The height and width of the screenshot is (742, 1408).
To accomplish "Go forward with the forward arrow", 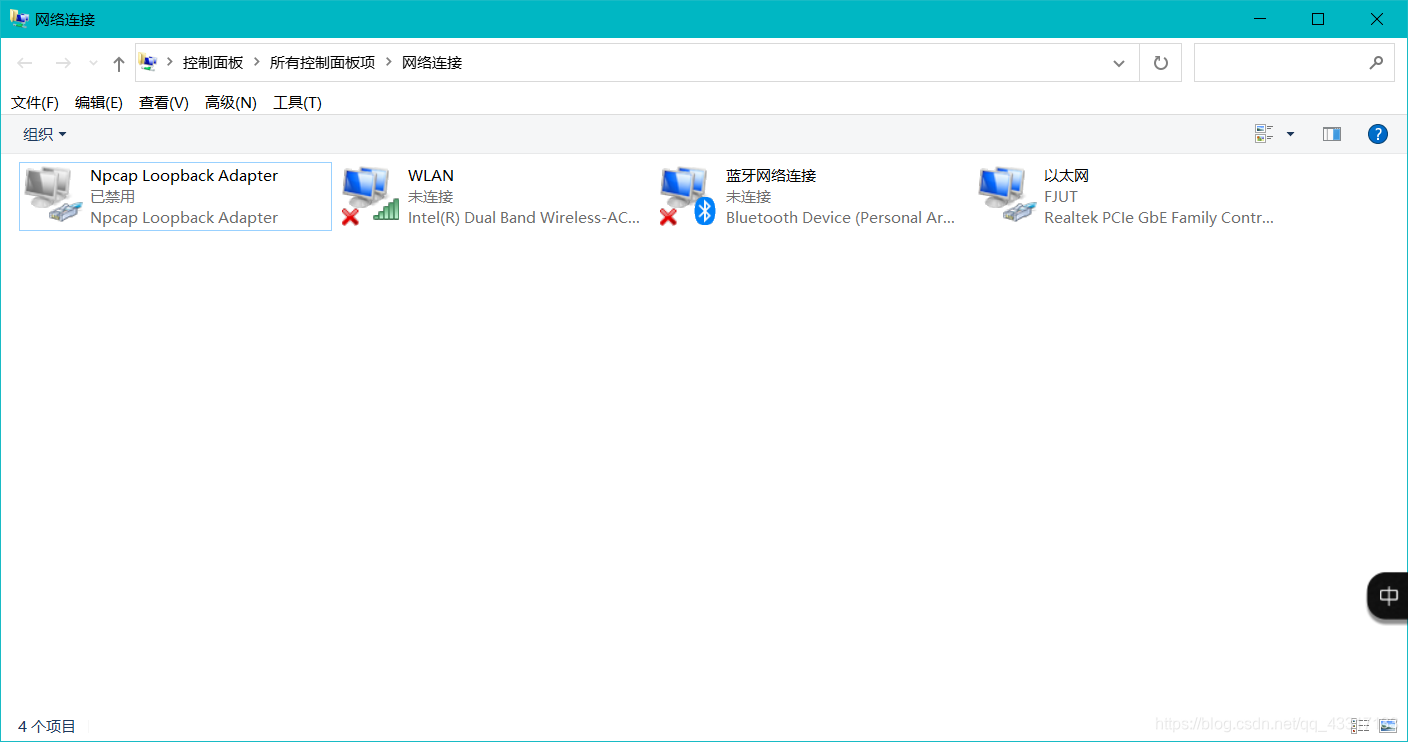I will pyautogui.click(x=62, y=63).
